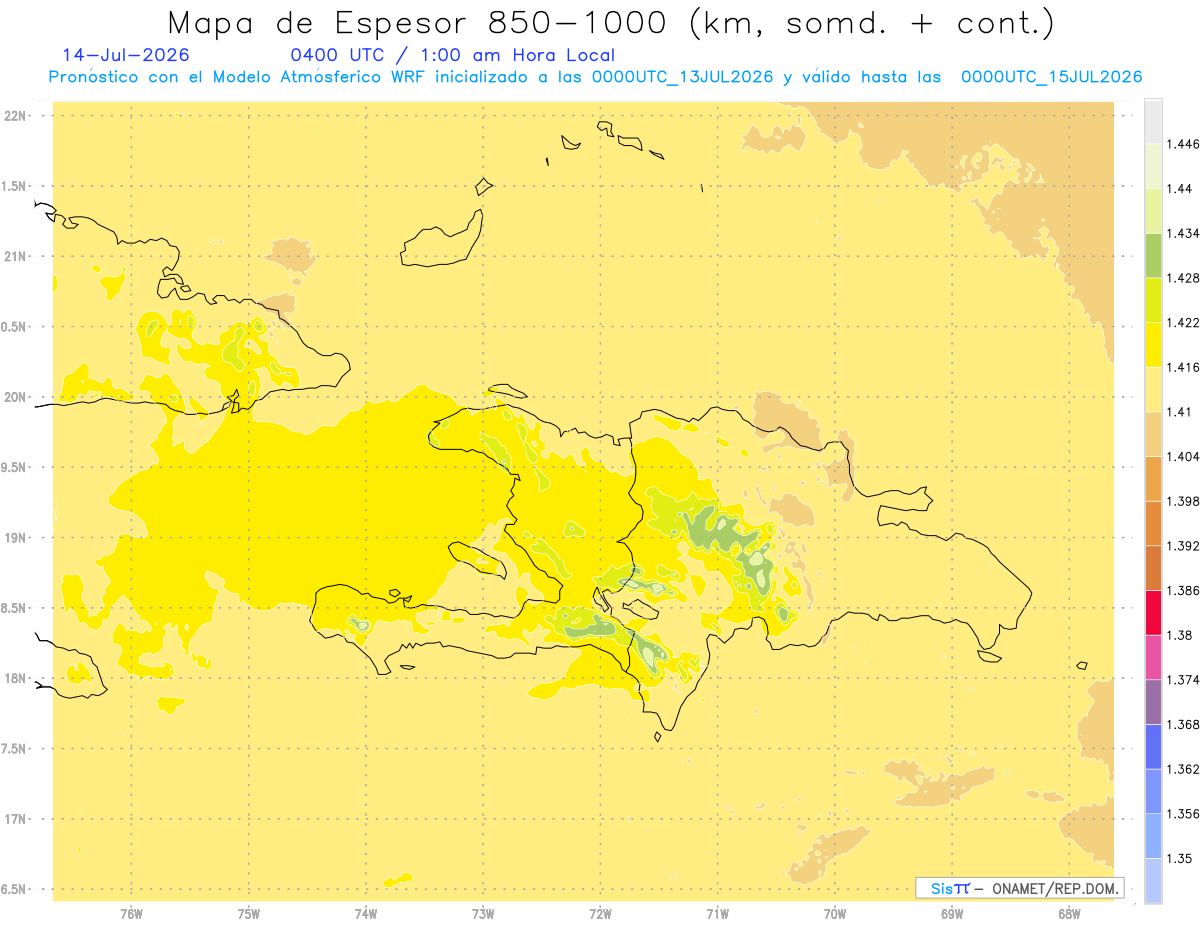
Task: Click the '70W' longitude label
Action: [x=835, y=915]
